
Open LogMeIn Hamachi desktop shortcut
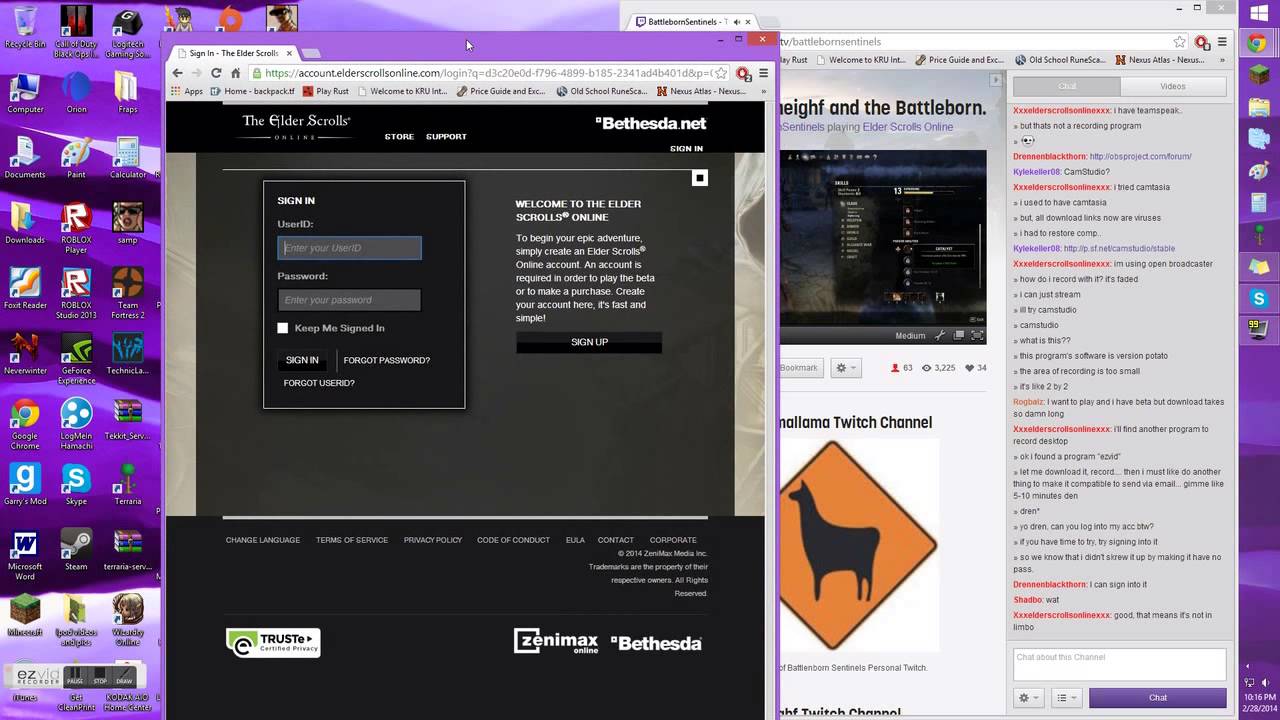tap(76, 424)
